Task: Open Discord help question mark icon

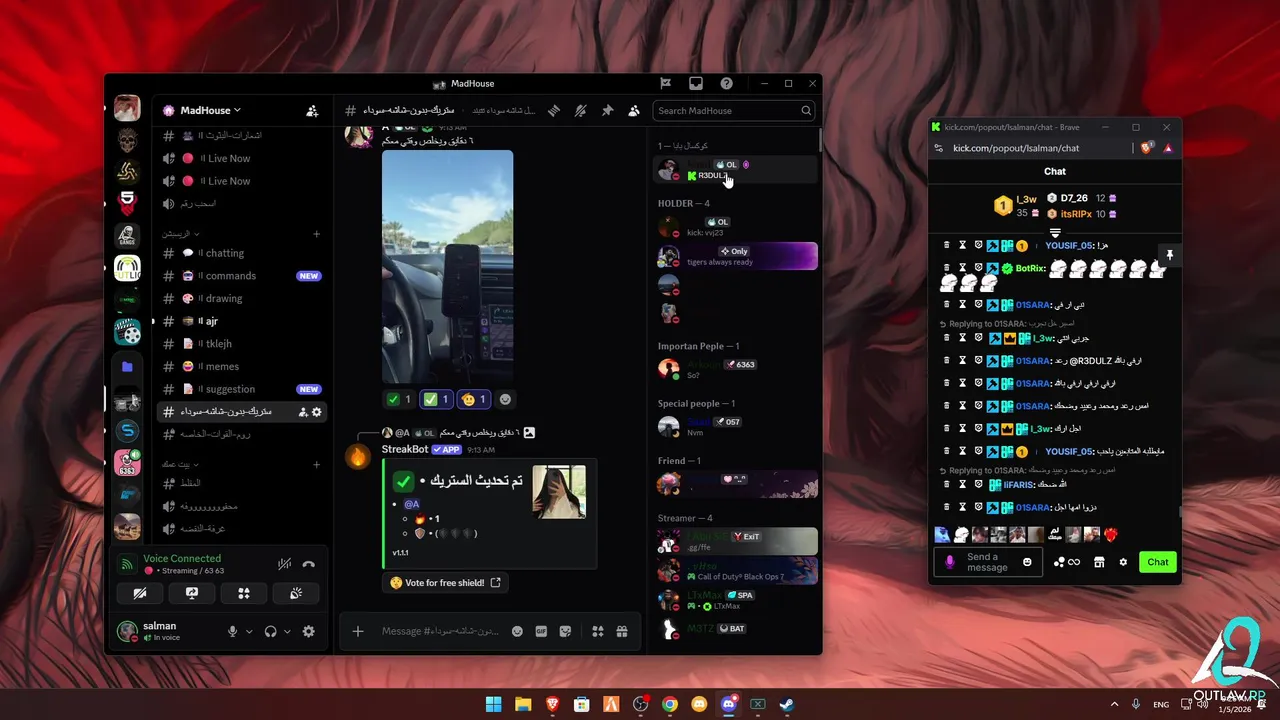Action: pos(727,84)
